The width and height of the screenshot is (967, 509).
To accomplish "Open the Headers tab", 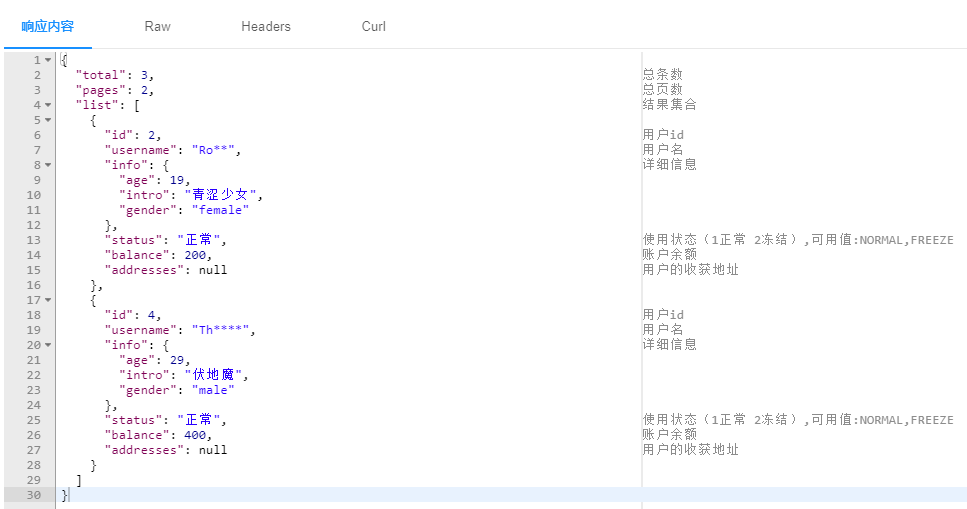I will point(266,27).
